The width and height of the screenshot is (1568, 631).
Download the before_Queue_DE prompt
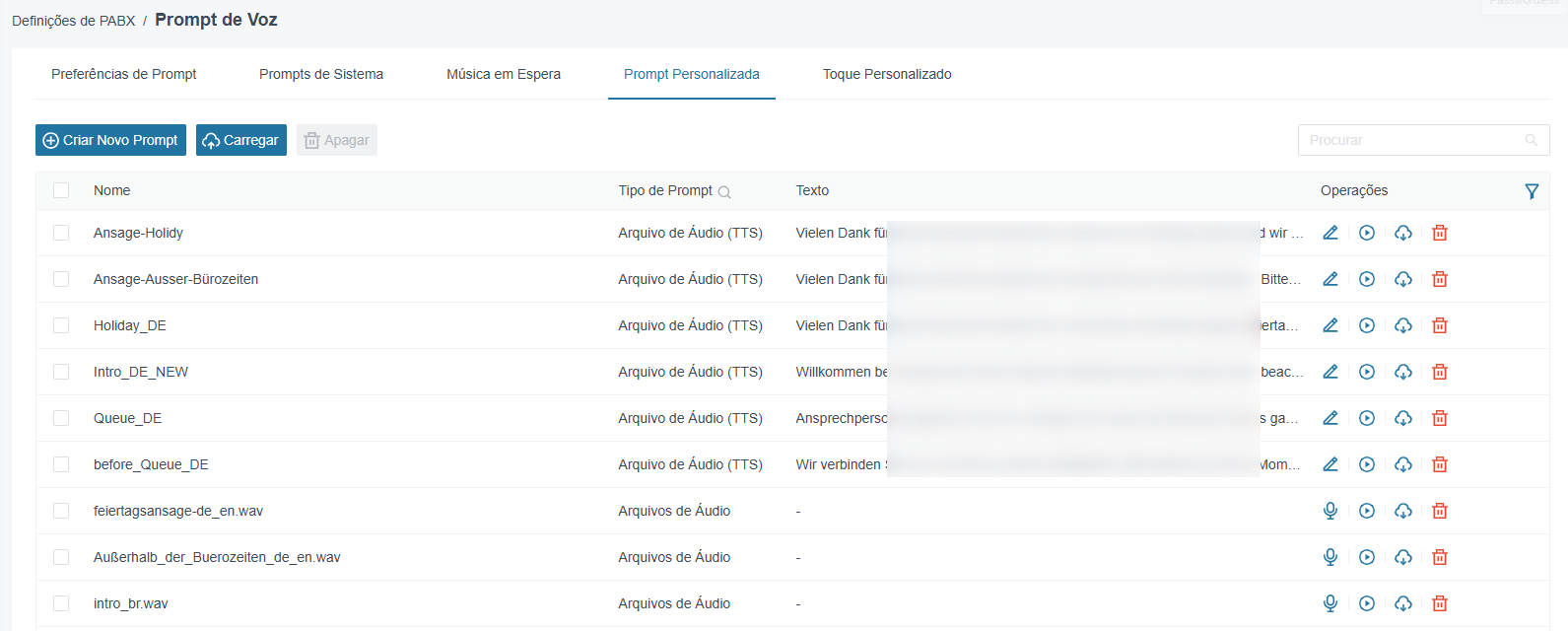pos(1403,464)
